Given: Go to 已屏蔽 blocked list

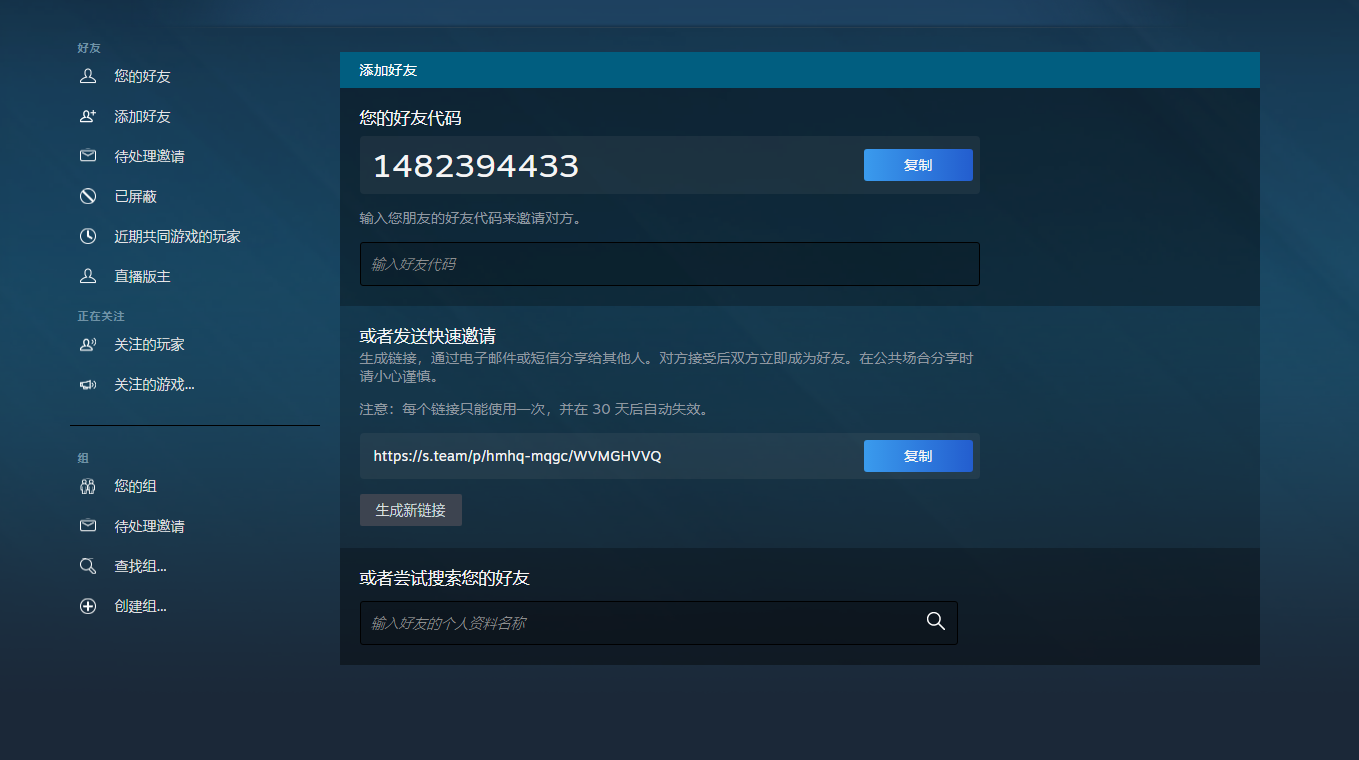Looking at the screenshot, I should pos(135,196).
